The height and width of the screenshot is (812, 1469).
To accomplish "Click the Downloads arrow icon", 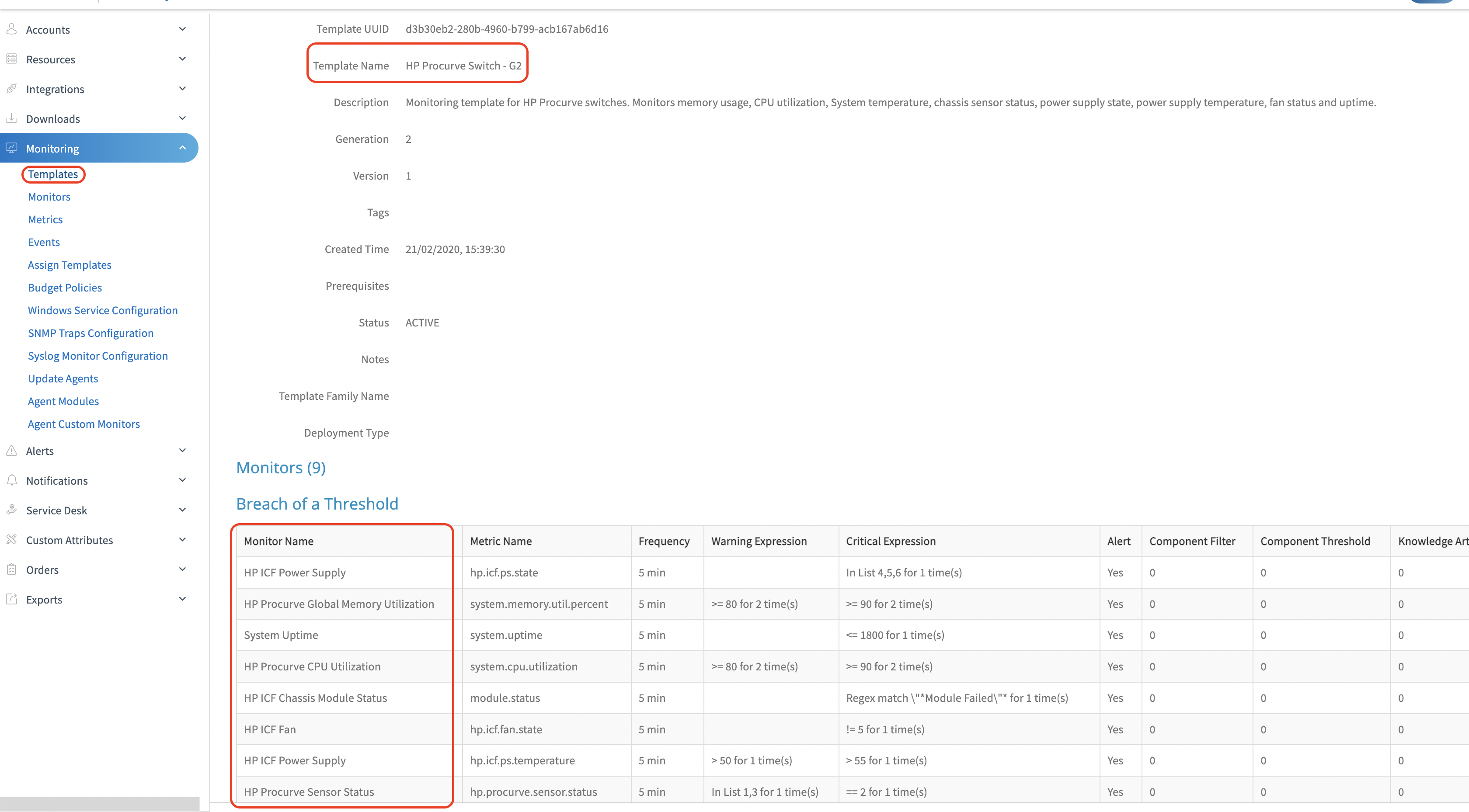I will [11, 118].
